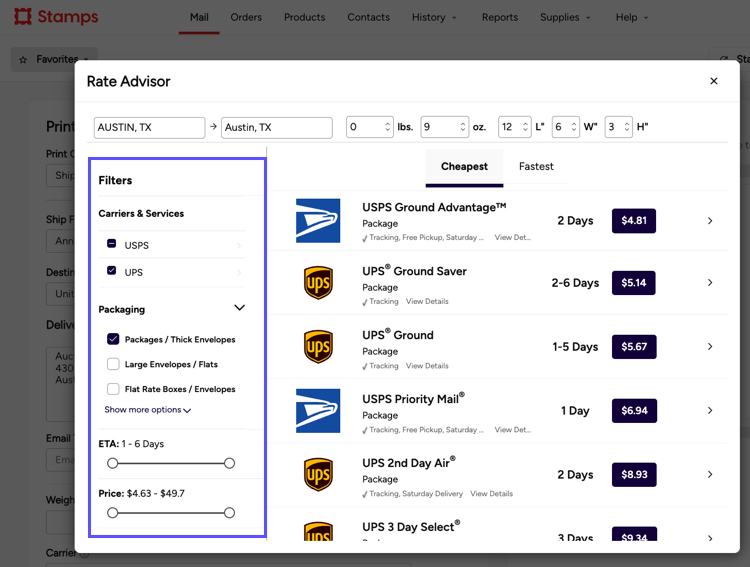Check Flat Rate Boxes / Envelopes
The height and width of the screenshot is (567, 750).
(x=113, y=389)
